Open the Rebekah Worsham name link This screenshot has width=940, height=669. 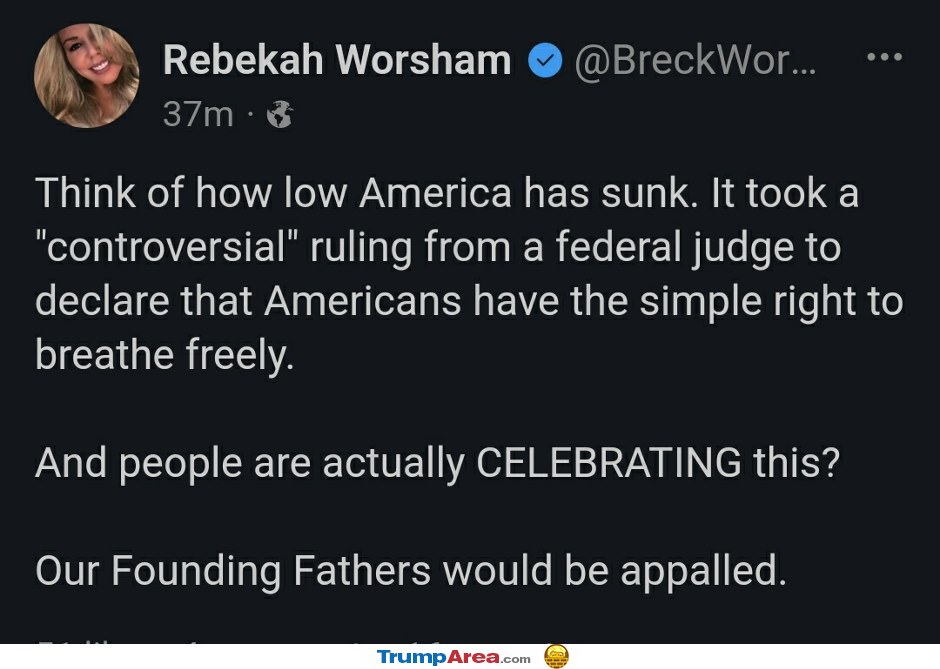[x=337, y=61]
